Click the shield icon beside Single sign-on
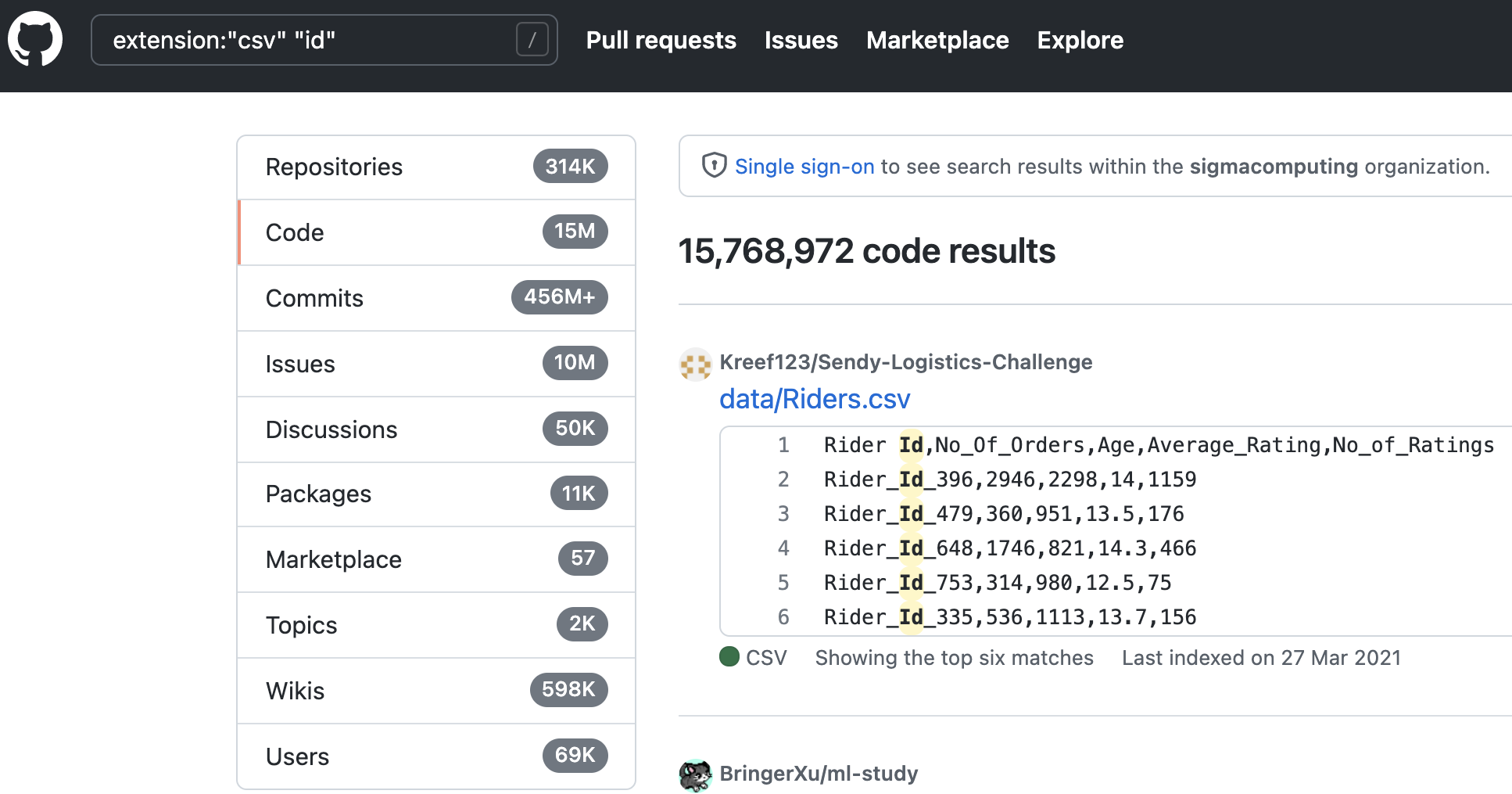The image size is (1512, 794). pos(714,165)
